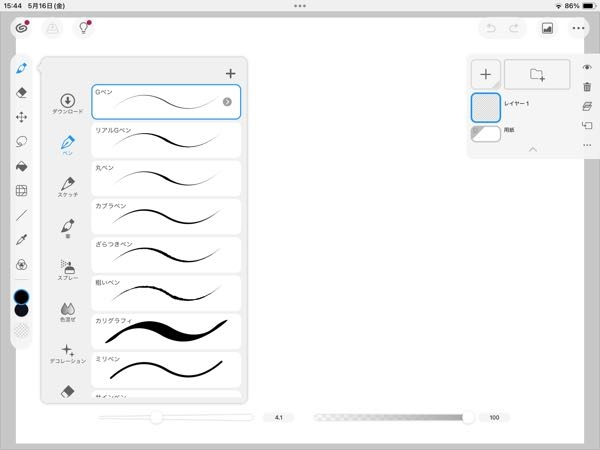Create a new layer folder
Image resolution: width=600 pixels, height=450 pixels.
537,75
